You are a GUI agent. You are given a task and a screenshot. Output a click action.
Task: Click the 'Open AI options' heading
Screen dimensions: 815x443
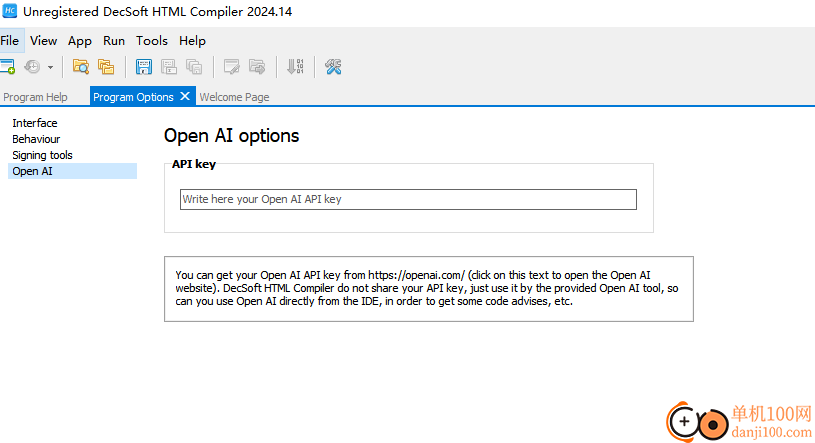pos(231,136)
